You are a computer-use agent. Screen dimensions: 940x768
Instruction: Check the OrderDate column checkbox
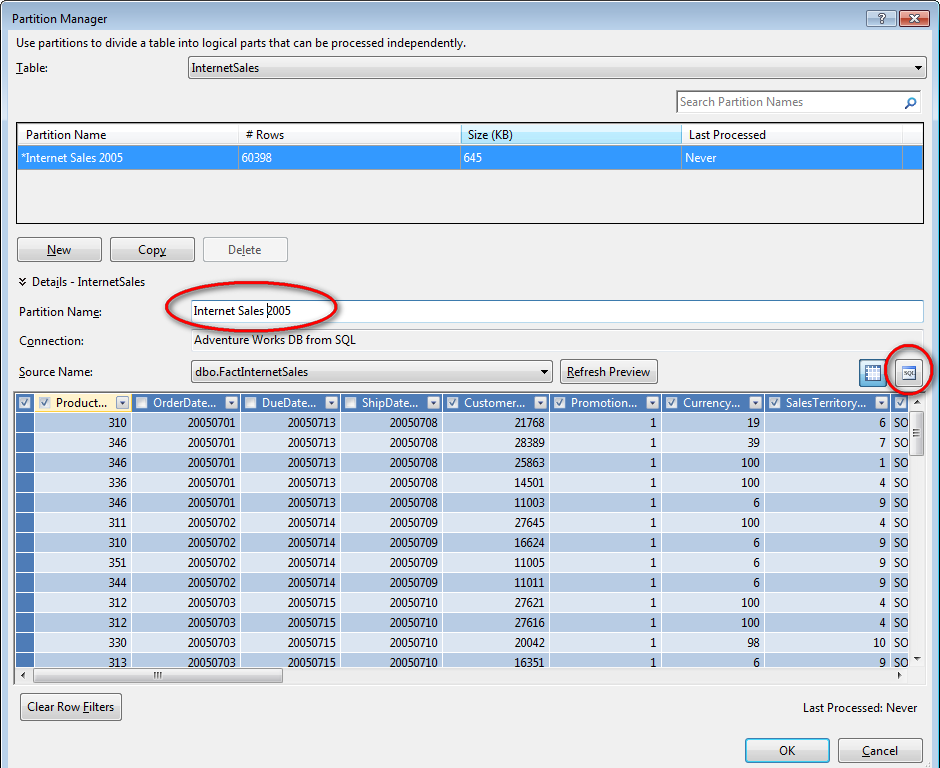pyautogui.click(x=141, y=403)
